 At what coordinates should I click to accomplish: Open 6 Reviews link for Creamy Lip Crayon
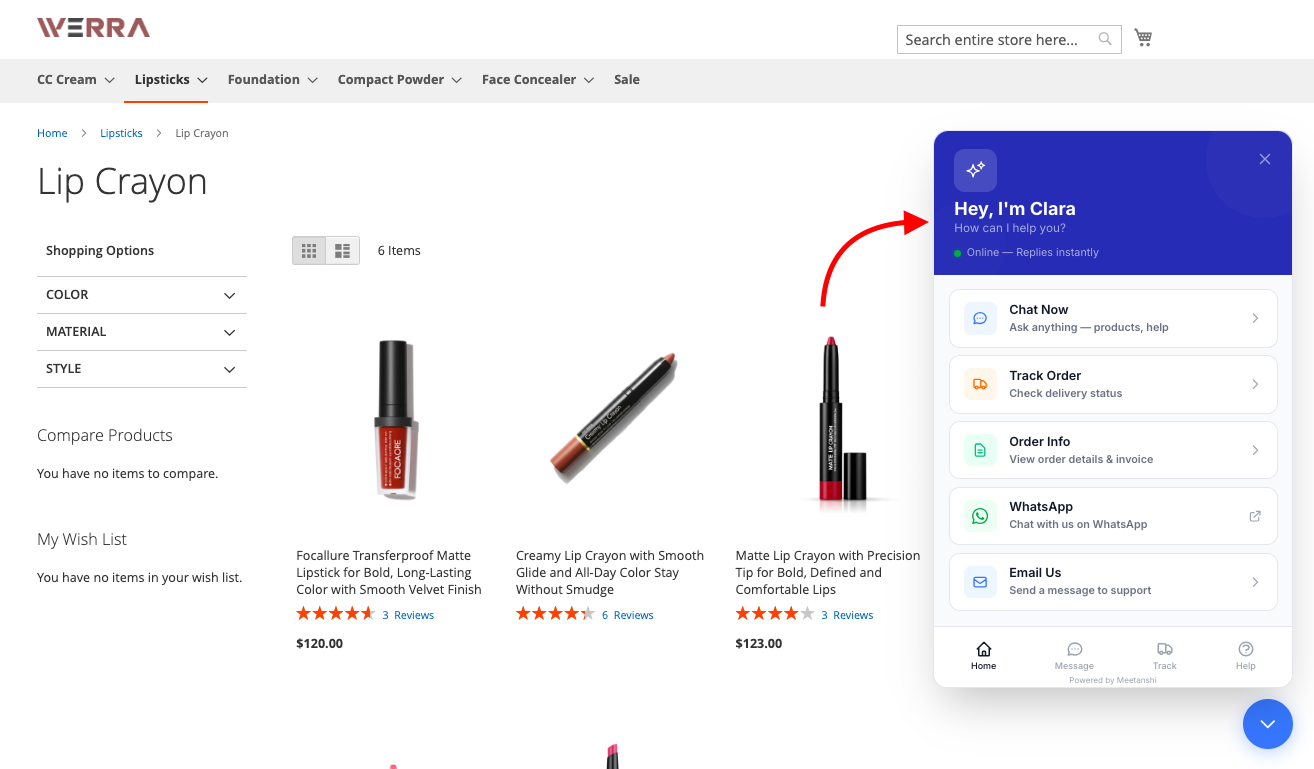(x=628, y=615)
